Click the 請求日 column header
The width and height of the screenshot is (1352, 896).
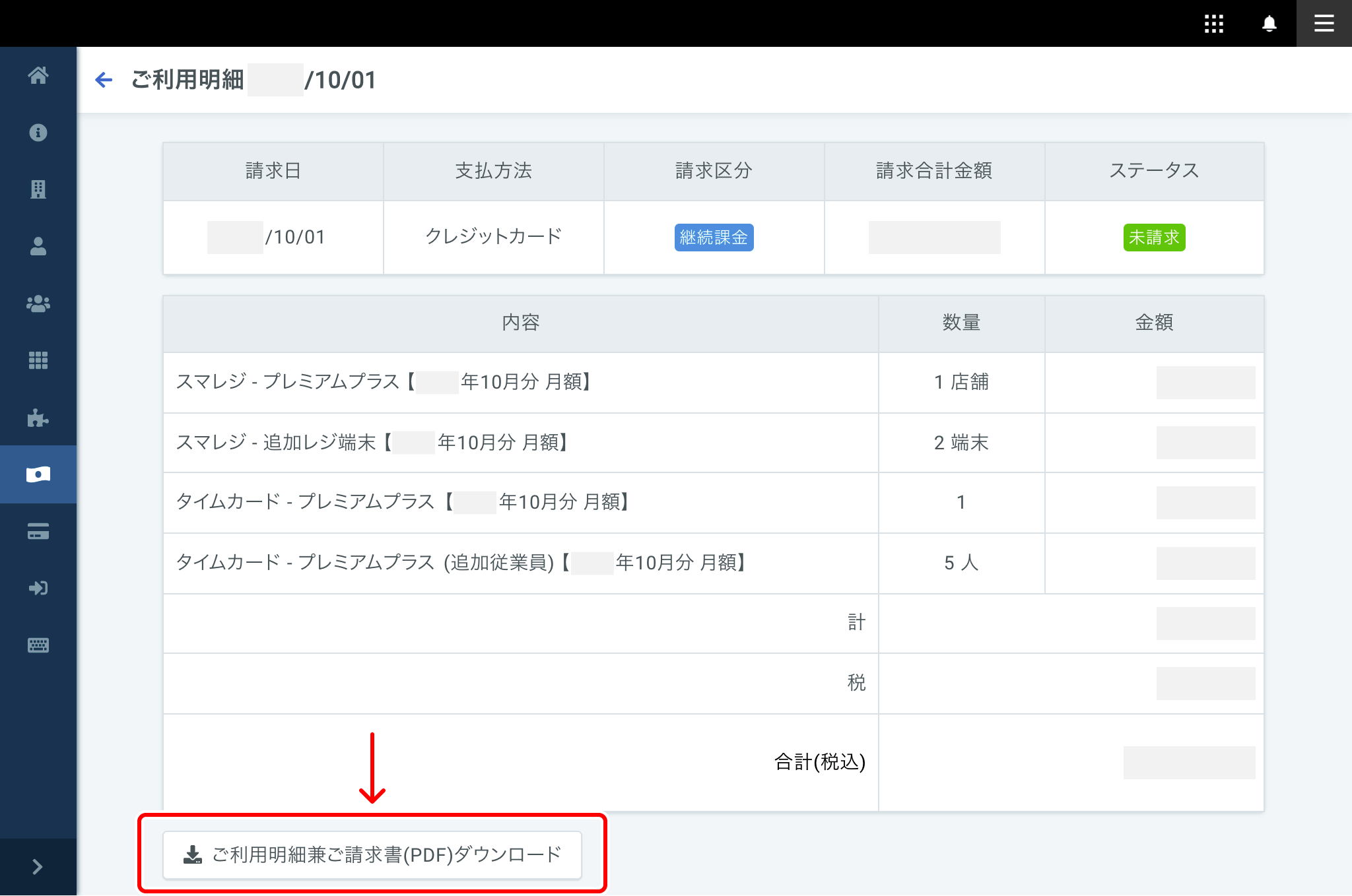click(273, 171)
